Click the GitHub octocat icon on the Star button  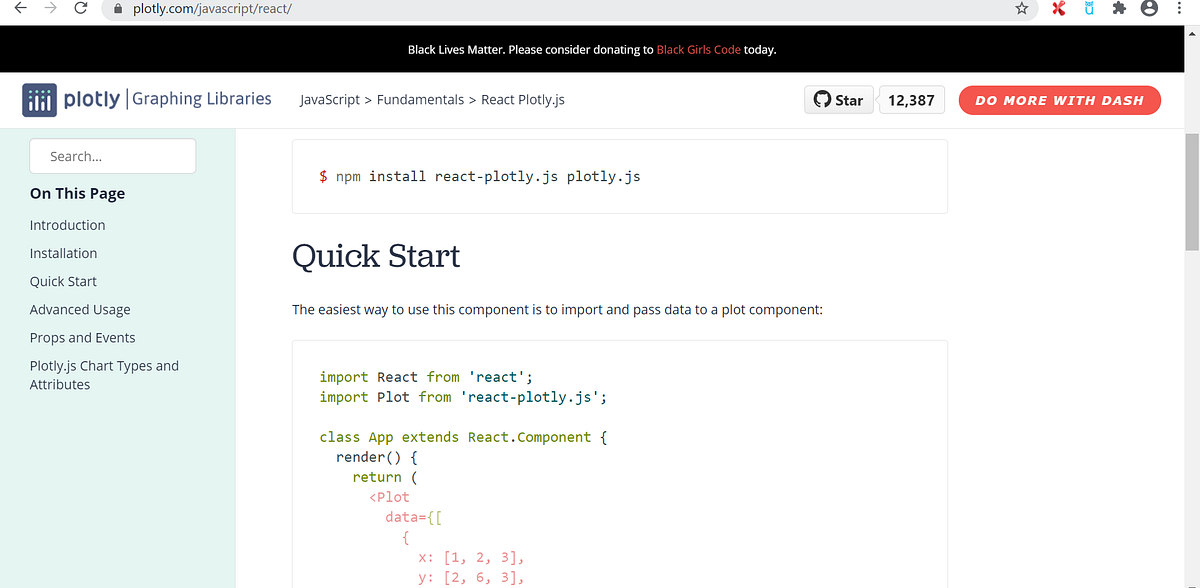coord(822,99)
